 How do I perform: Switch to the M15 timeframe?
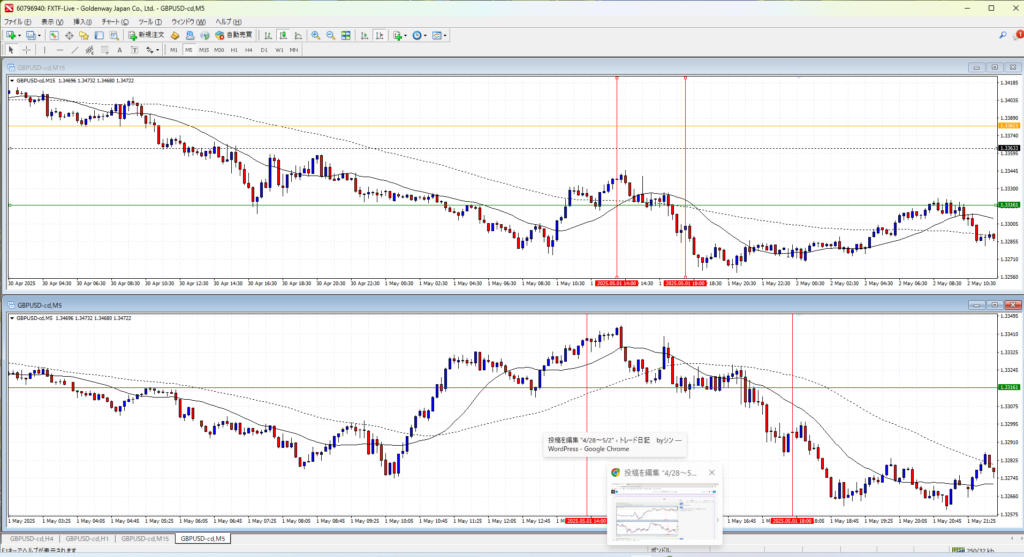[x=203, y=49]
